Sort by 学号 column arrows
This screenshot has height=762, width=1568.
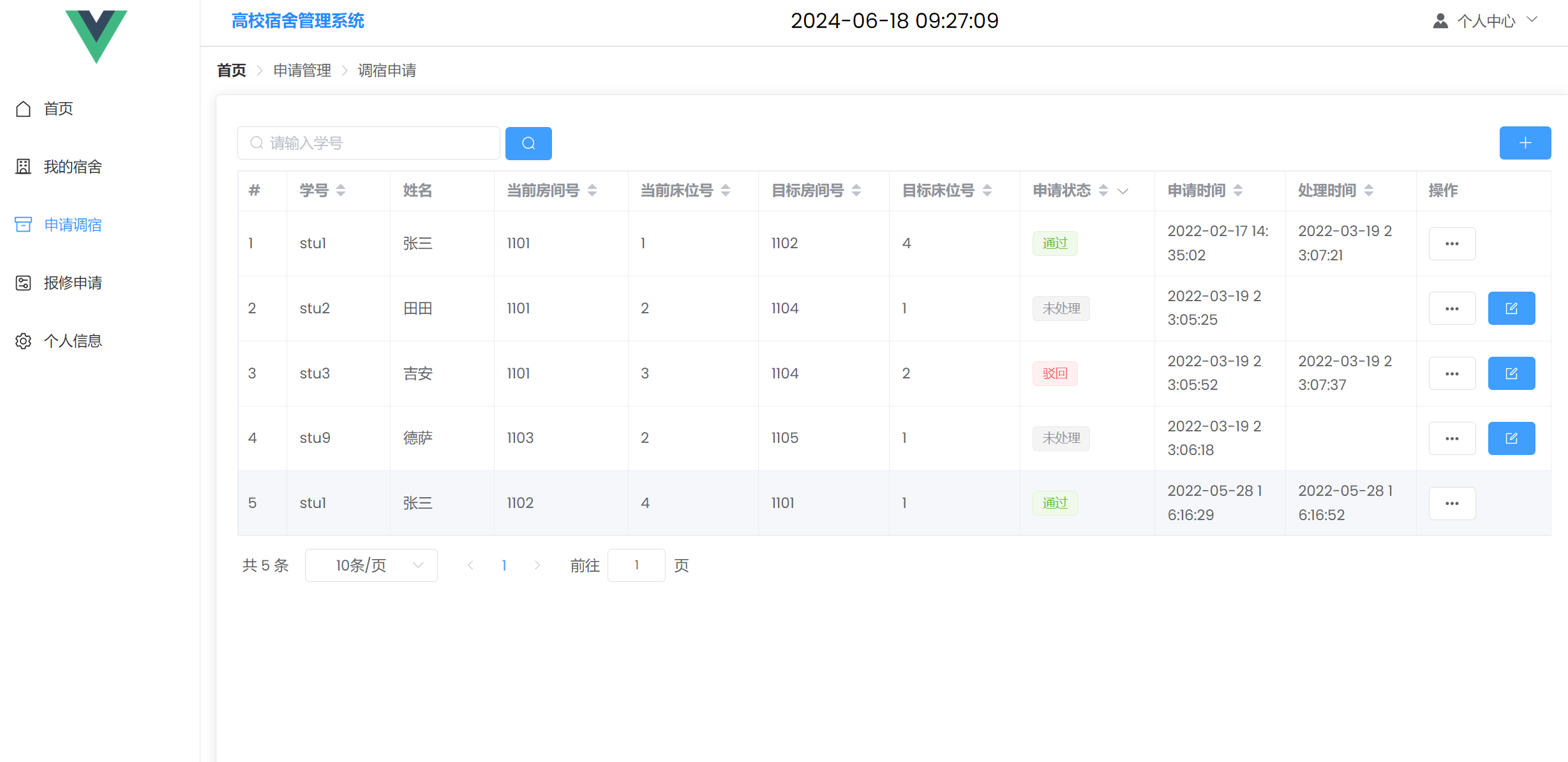(341, 190)
